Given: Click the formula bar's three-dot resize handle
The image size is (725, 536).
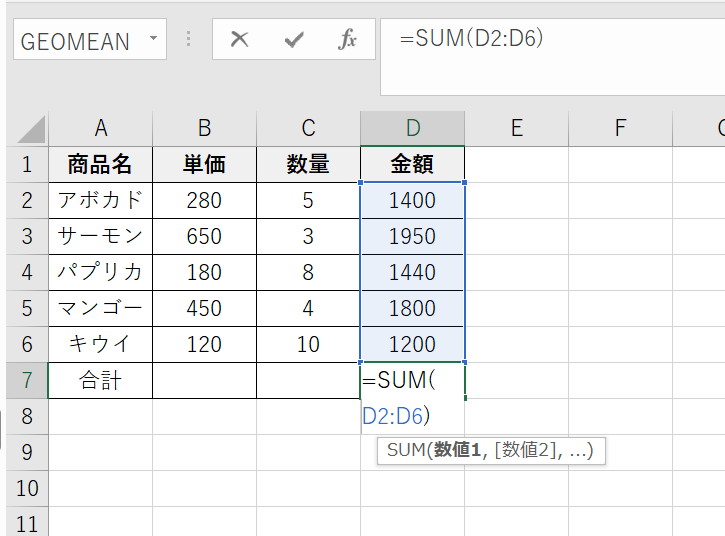Looking at the screenshot, I should point(188,40).
